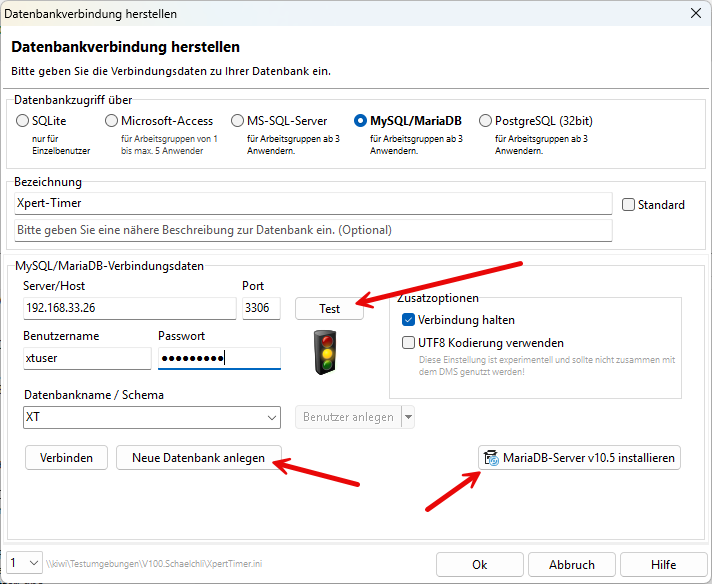Screen dimensions: 712x584
Task: Select MS-SQL-Server as database type
Action: pyautogui.click(x=237, y=121)
